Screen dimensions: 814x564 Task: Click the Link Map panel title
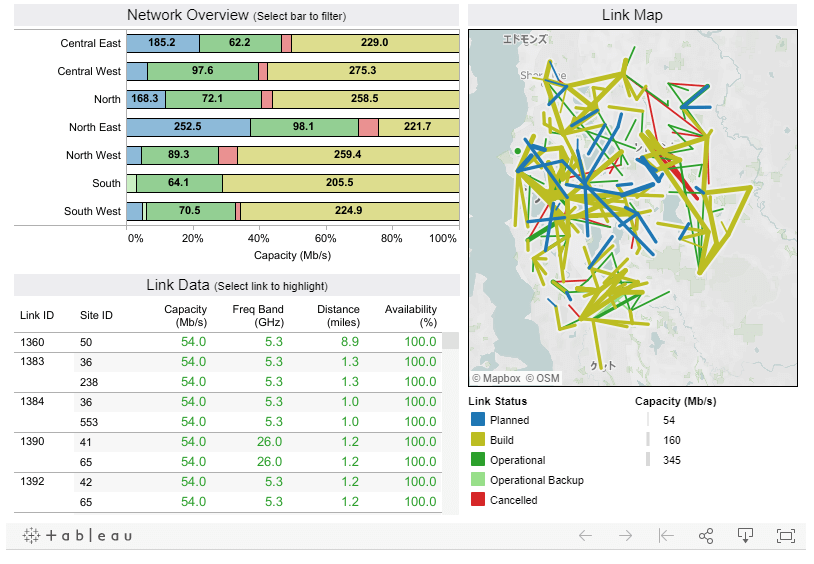[632, 15]
